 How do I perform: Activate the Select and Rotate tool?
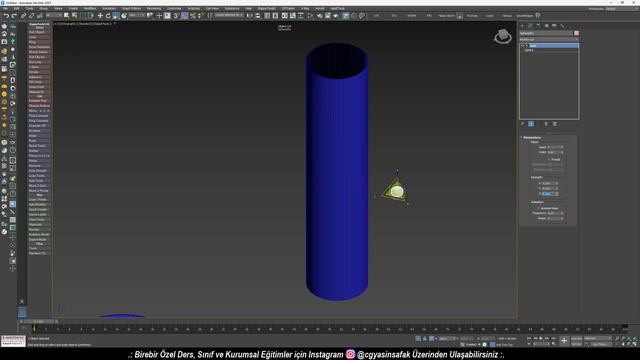108,16
